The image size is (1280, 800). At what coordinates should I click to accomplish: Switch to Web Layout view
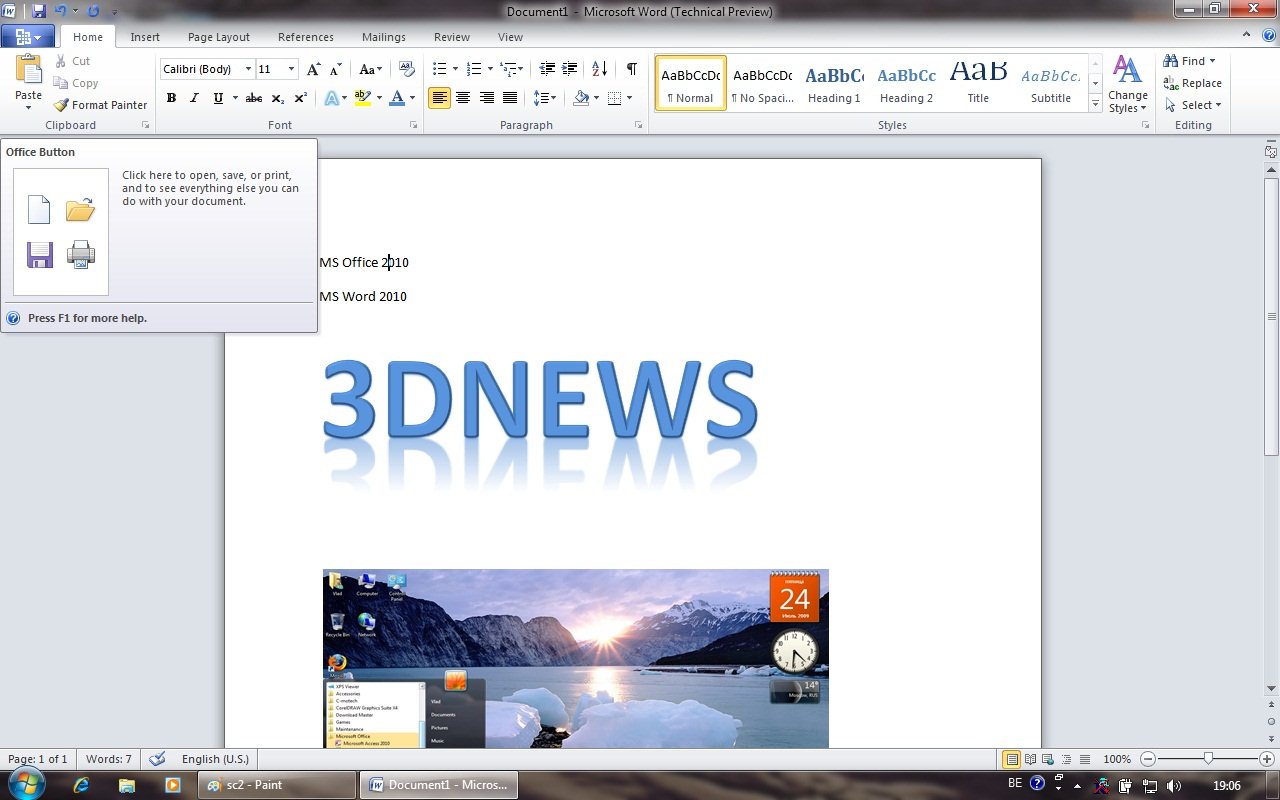pyautogui.click(x=1049, y=759)
